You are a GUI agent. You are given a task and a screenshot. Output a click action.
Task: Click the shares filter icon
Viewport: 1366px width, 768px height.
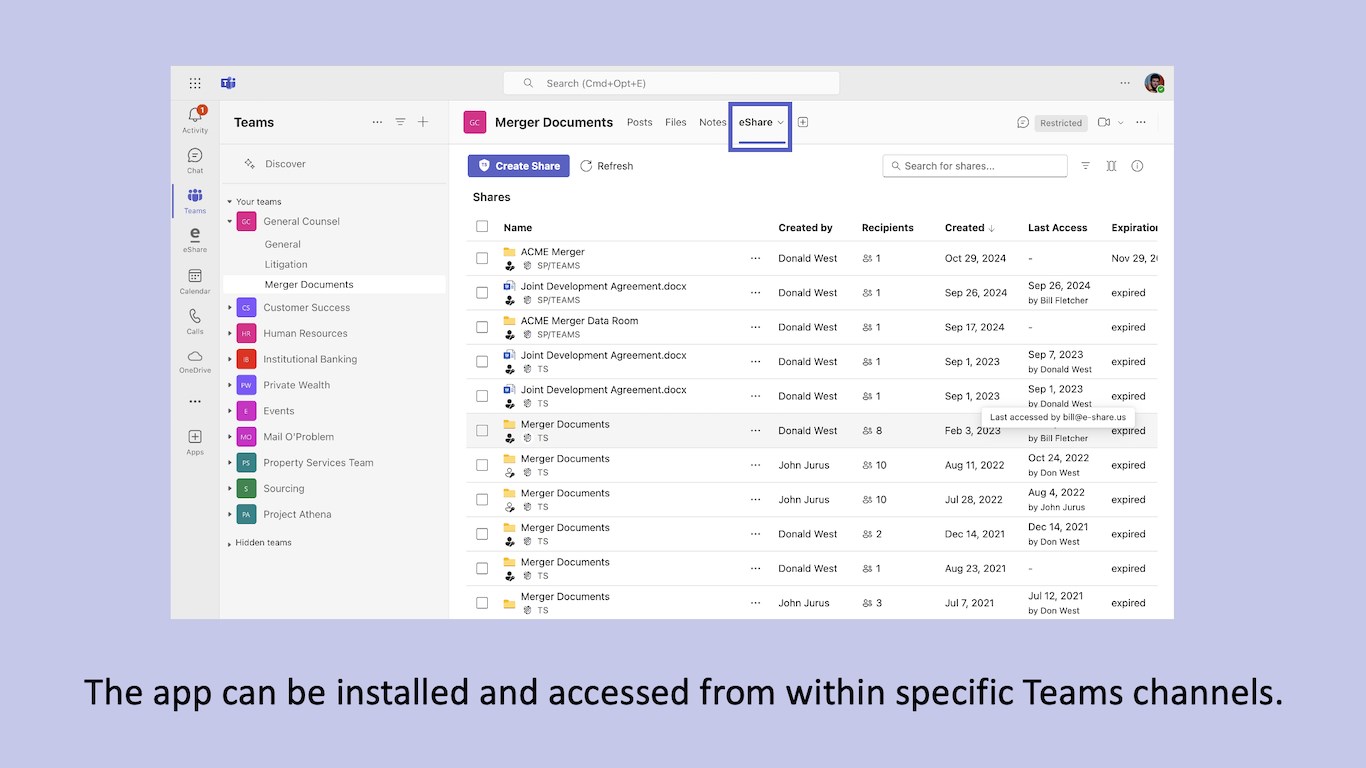tap(1085, 166)
